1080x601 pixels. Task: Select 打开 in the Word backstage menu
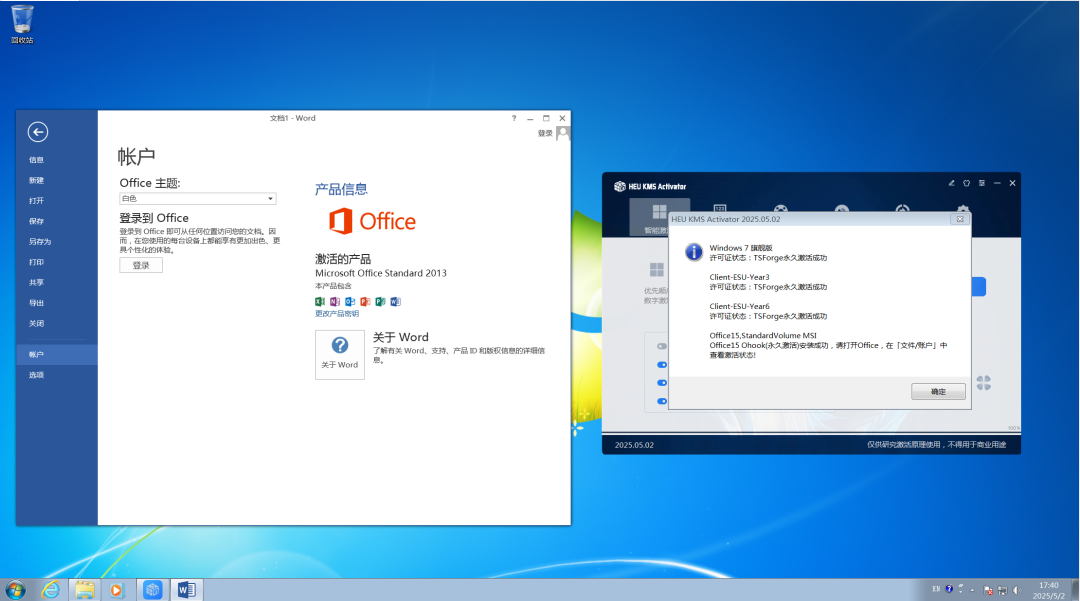37,201
